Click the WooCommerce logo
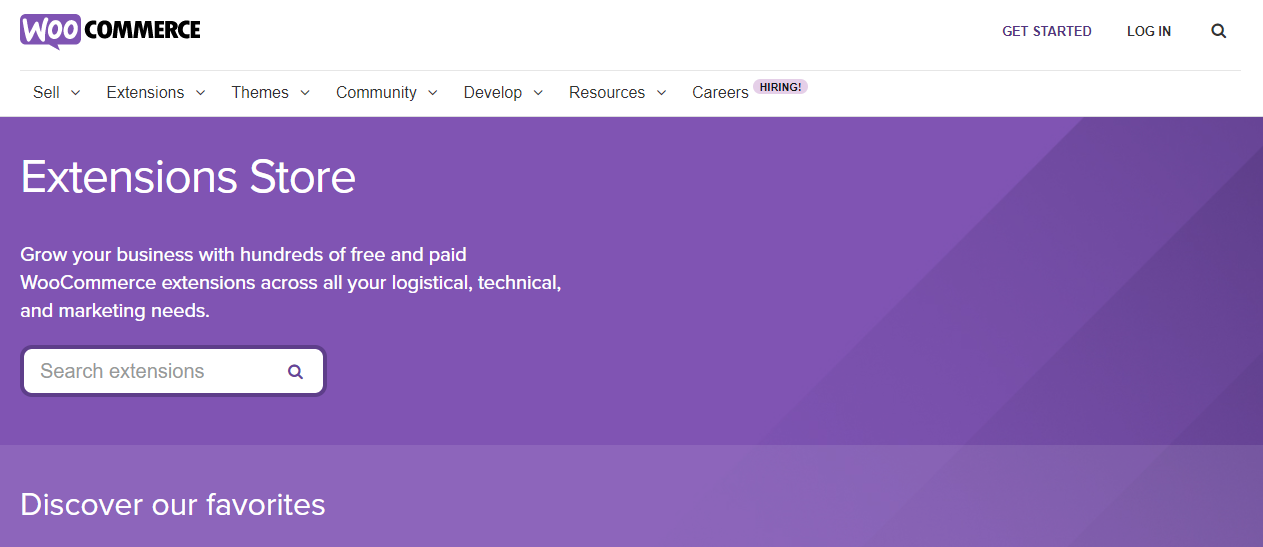The height and width of the screenshot is (547, 1263). [110, 31]
